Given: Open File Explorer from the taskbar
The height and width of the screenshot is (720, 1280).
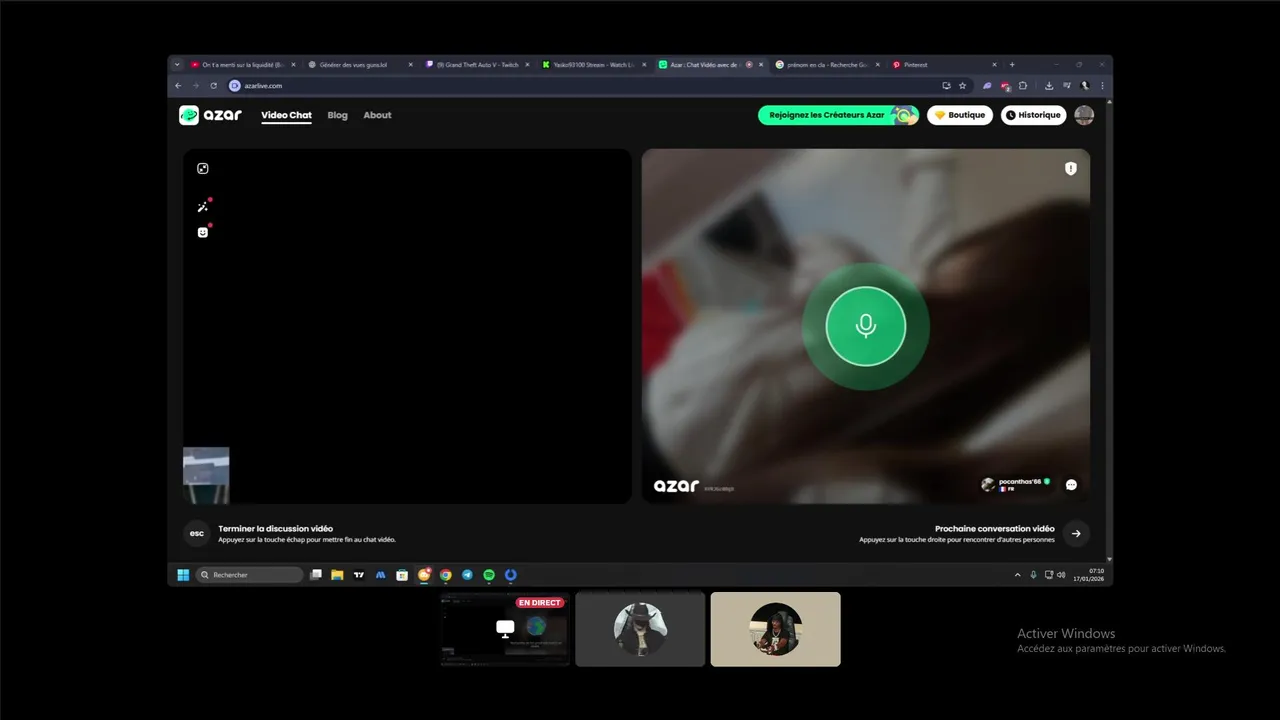Looking at the screenshot, I should [x=337, y=575].
